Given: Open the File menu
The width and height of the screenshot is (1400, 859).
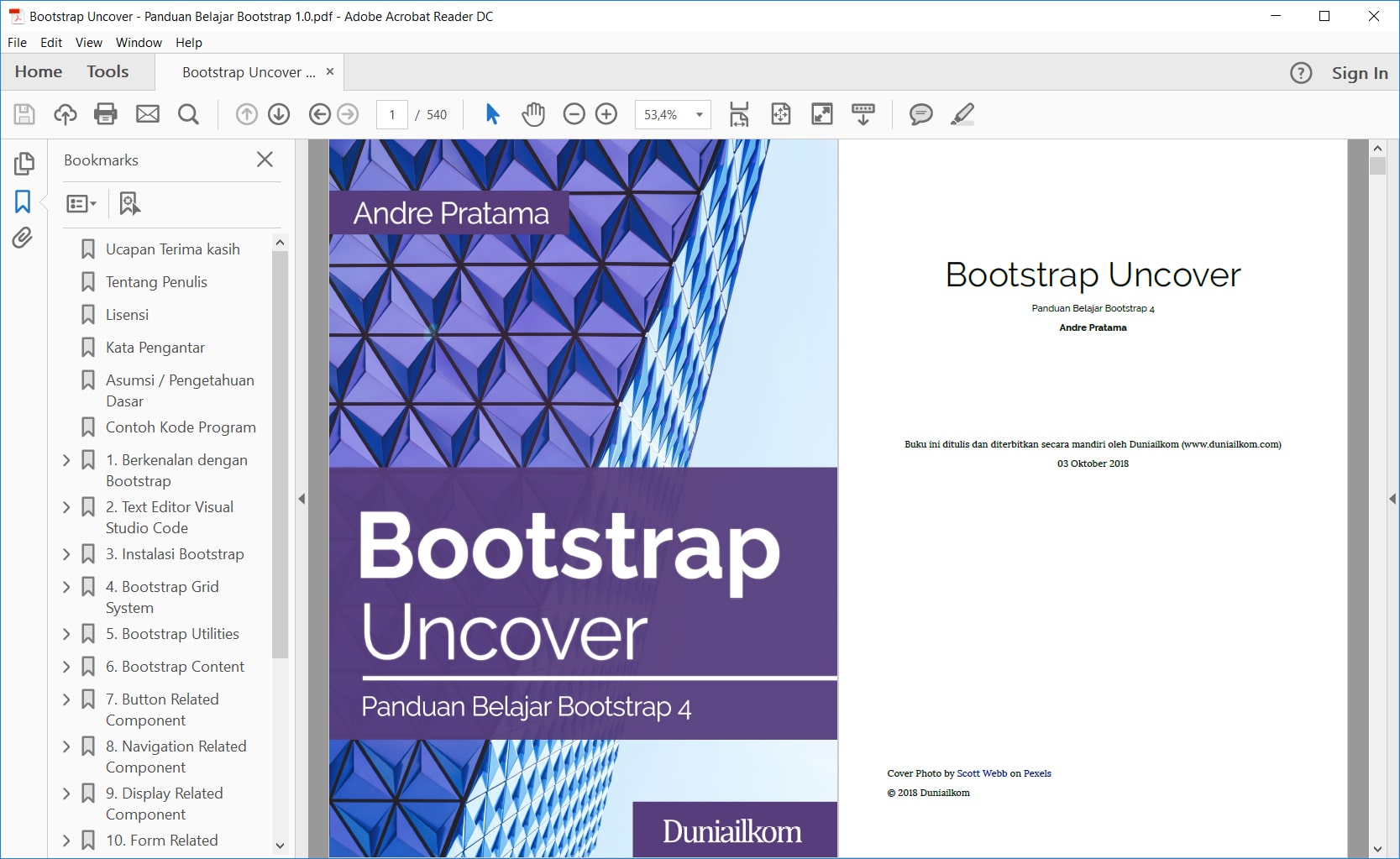Looking at the screenshot, I should [17, 43].
